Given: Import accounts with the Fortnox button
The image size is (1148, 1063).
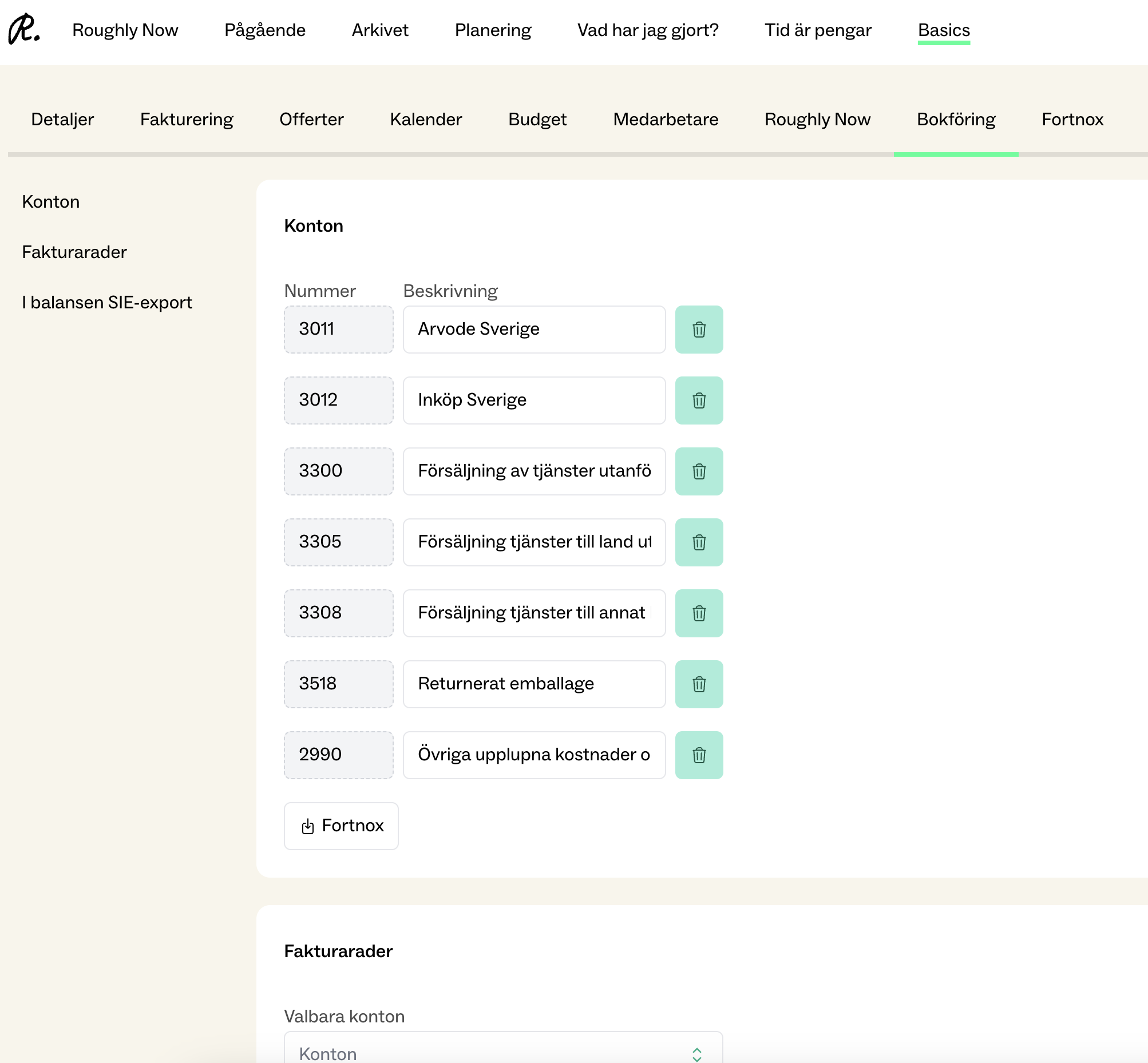Looking at the screenshot, I should pyautogui.click(x=341, y=826).
